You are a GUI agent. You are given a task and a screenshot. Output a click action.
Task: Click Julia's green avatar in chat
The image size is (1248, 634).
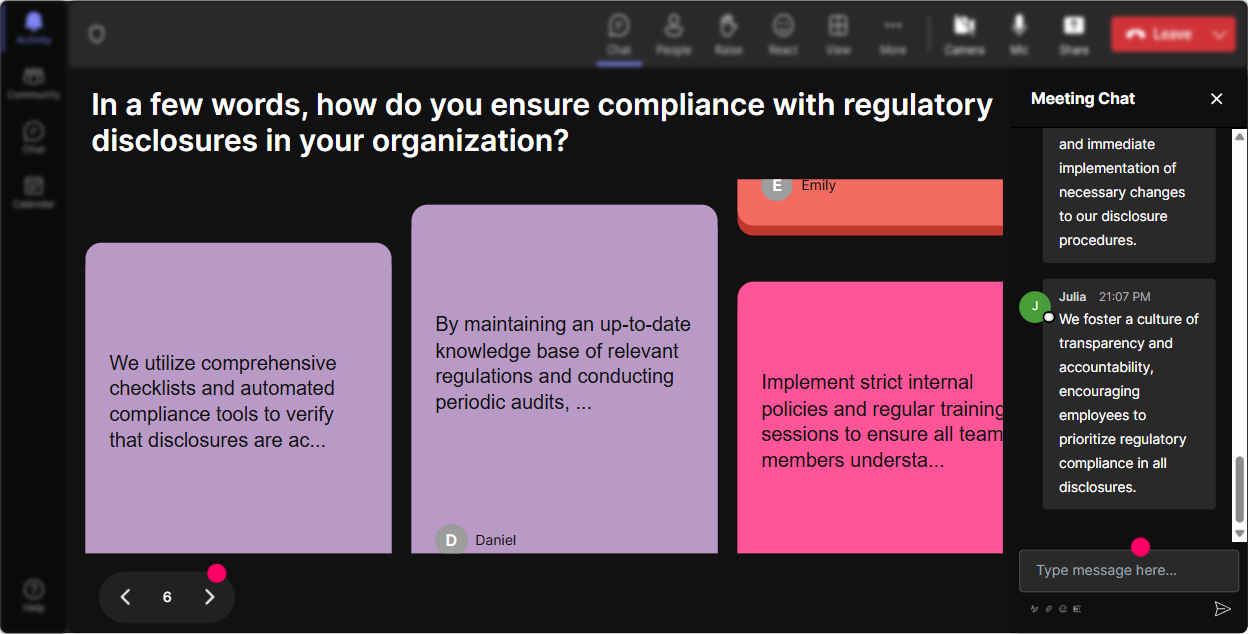(x=1035, y=306)
